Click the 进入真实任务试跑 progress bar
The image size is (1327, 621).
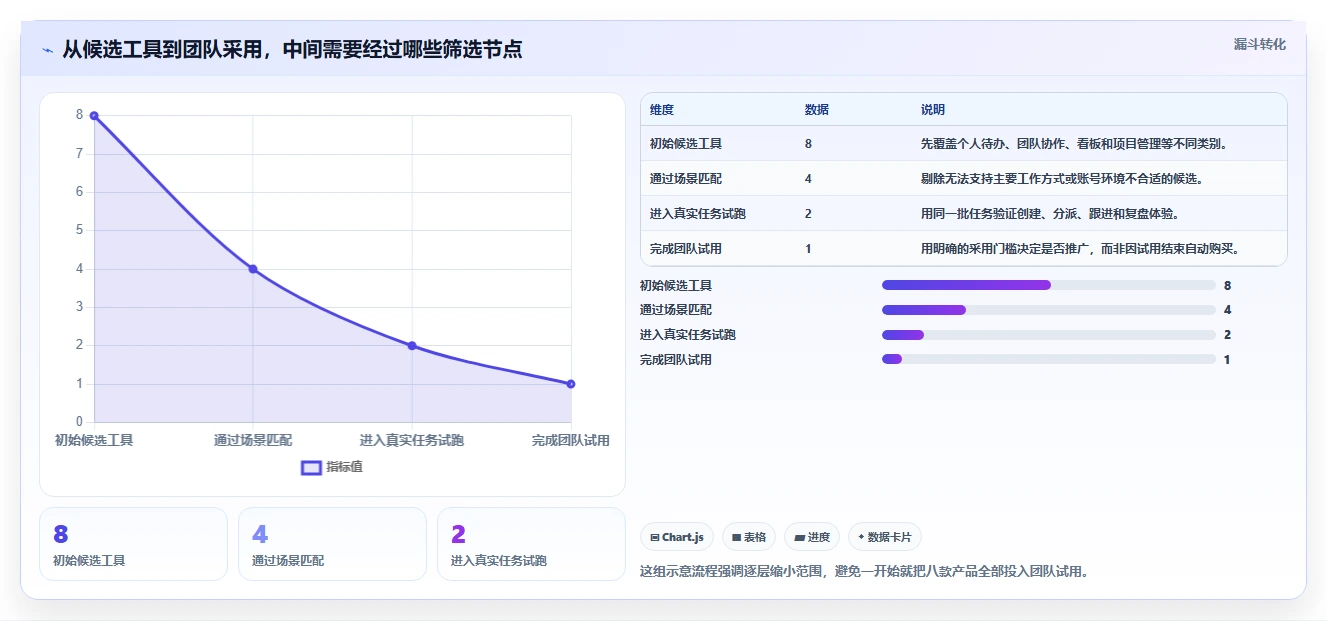pos(1049,335)
